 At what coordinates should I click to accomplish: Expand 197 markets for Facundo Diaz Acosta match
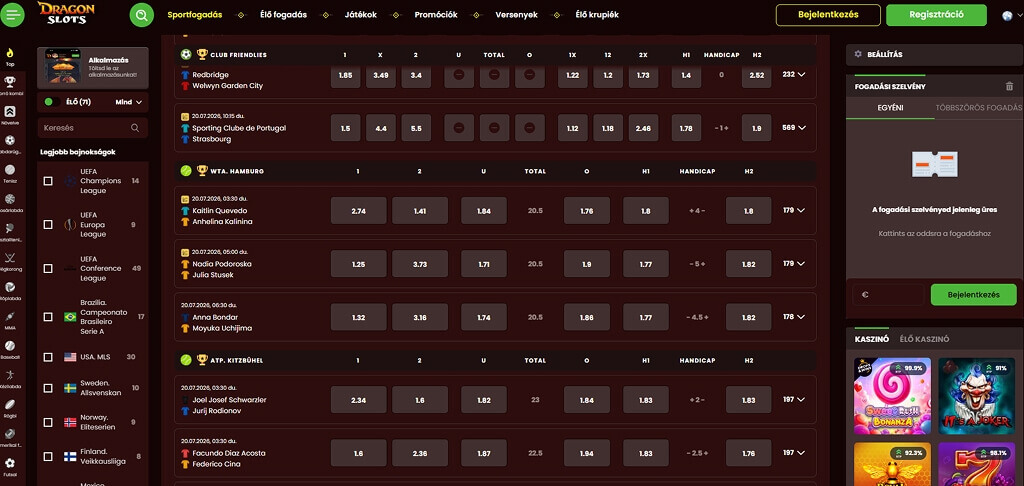coord(793,453)
